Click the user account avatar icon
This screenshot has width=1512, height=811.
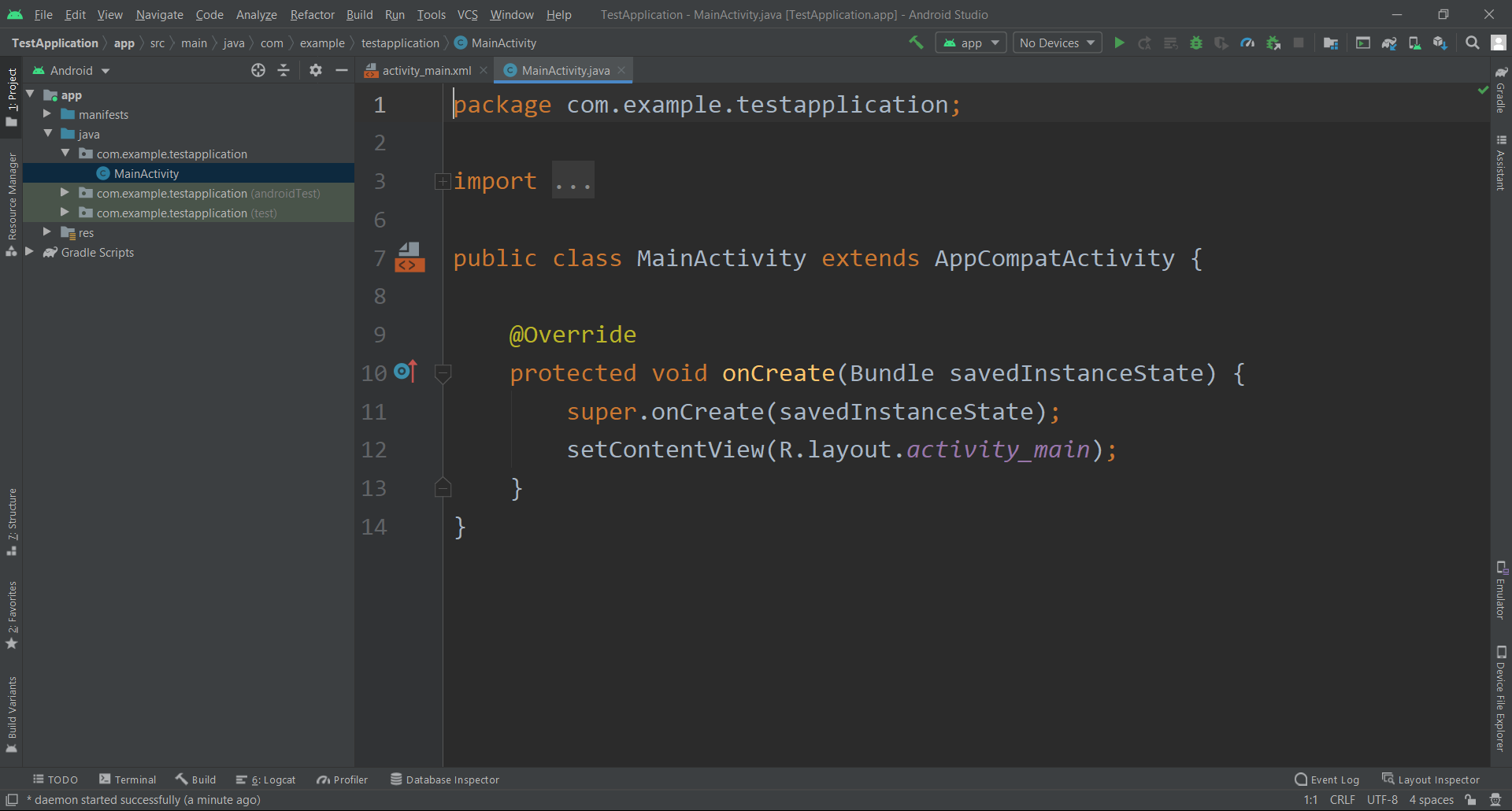(1499, 43)
